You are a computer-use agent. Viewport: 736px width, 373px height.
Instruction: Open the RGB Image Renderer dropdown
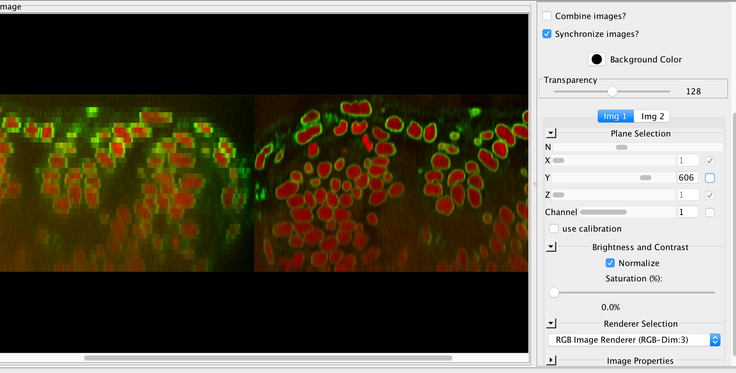pyautogui.click(x=634, y=340)
